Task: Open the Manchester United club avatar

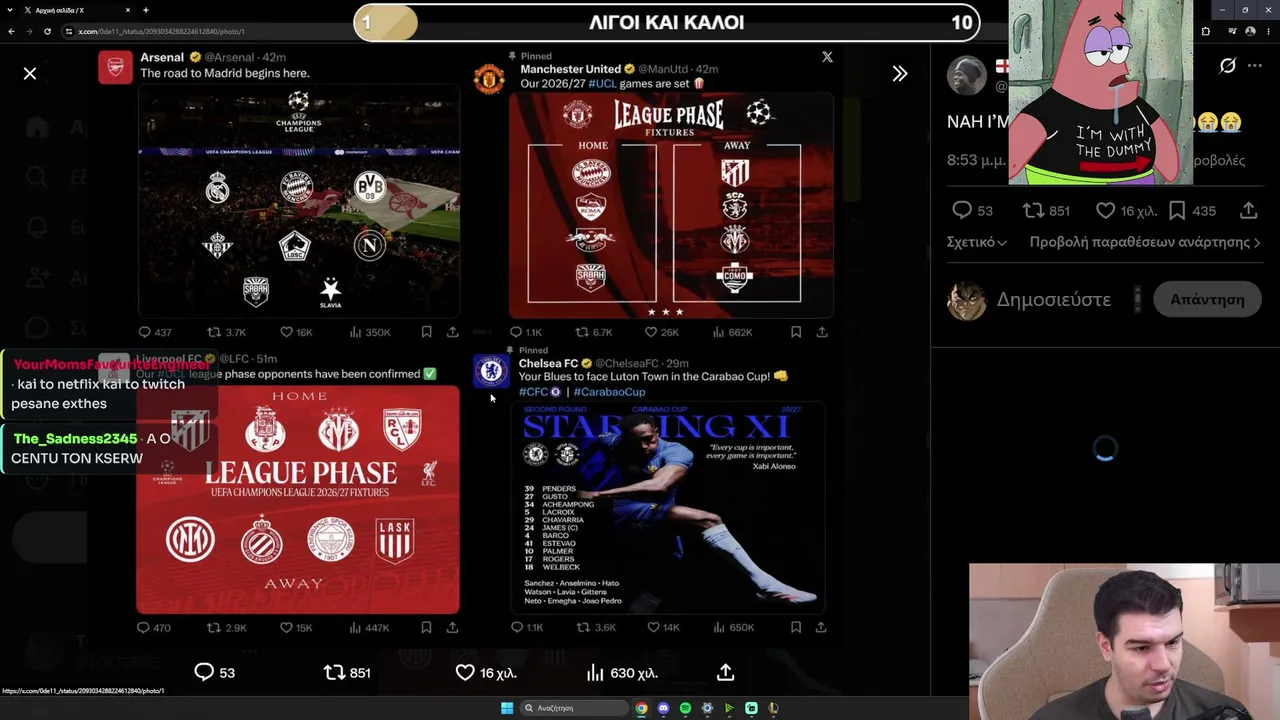Action: coord(489,79)
